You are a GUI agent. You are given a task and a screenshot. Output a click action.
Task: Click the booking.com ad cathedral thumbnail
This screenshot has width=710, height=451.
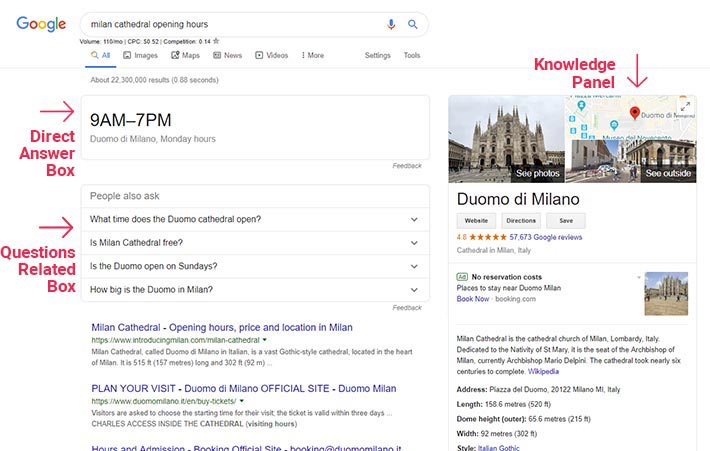[666, 293]
